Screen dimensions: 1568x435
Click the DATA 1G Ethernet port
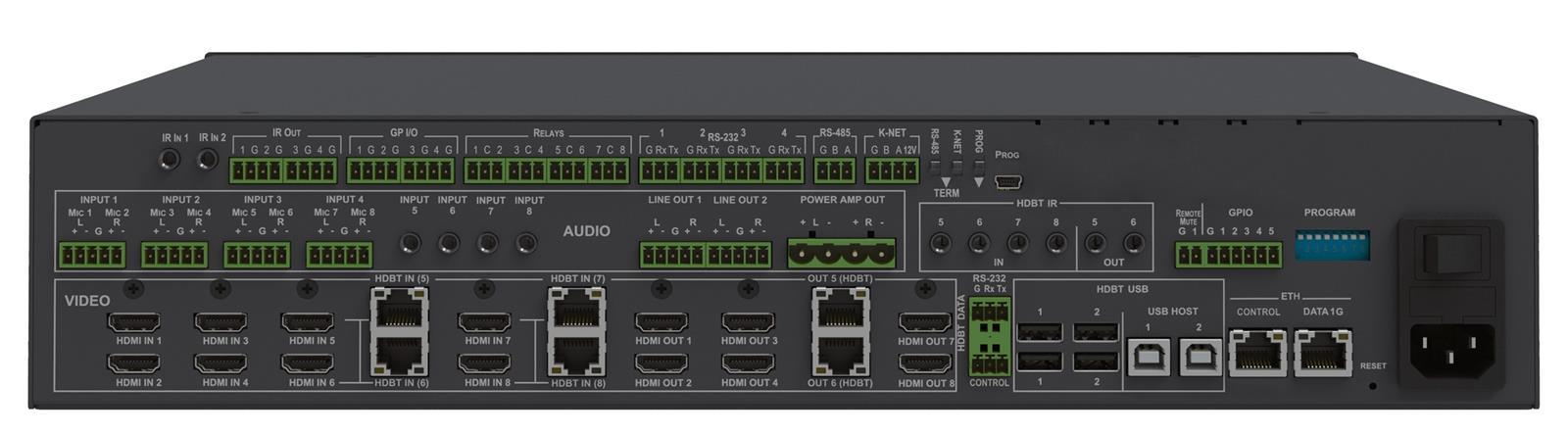(x=1322, y=354)
